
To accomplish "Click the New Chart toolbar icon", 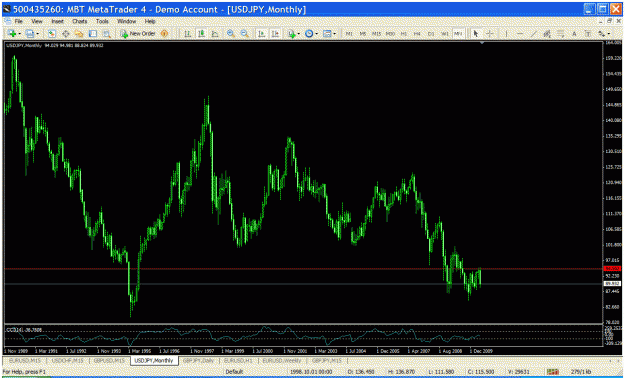I will (x=12, y=34).
